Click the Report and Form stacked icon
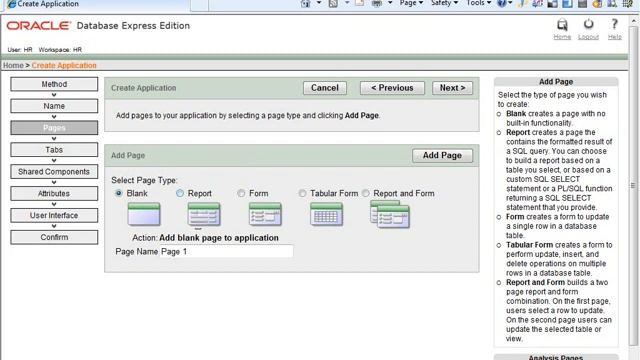 (x=389, y=214)
